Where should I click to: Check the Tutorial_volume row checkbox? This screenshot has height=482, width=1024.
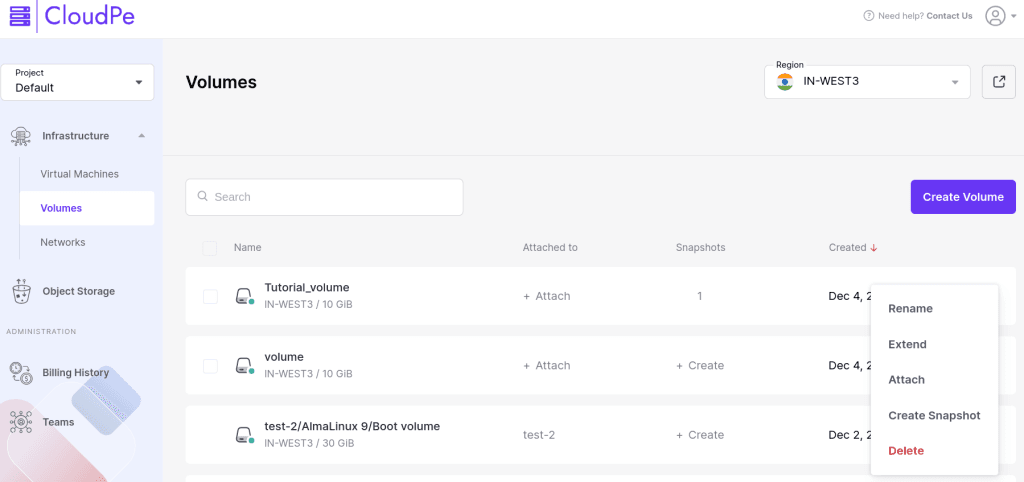click(x=210, y=297)
